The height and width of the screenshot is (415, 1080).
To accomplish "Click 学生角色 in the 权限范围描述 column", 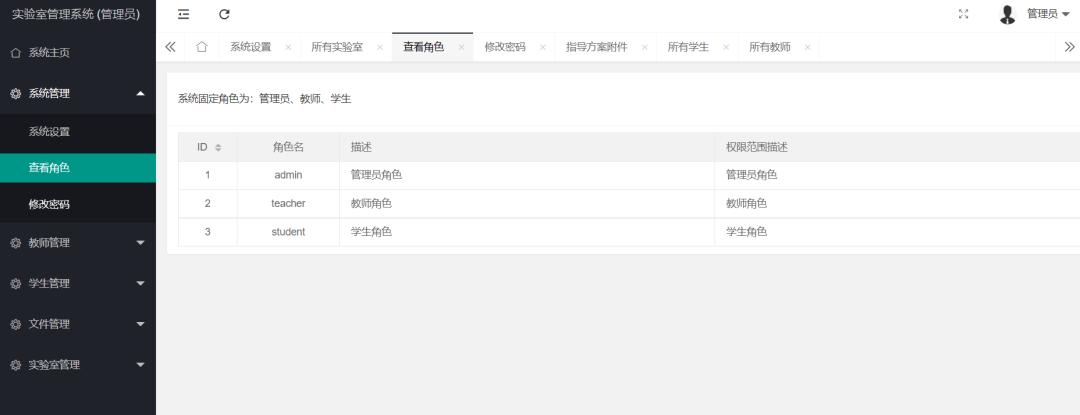I will click(747, 232).
